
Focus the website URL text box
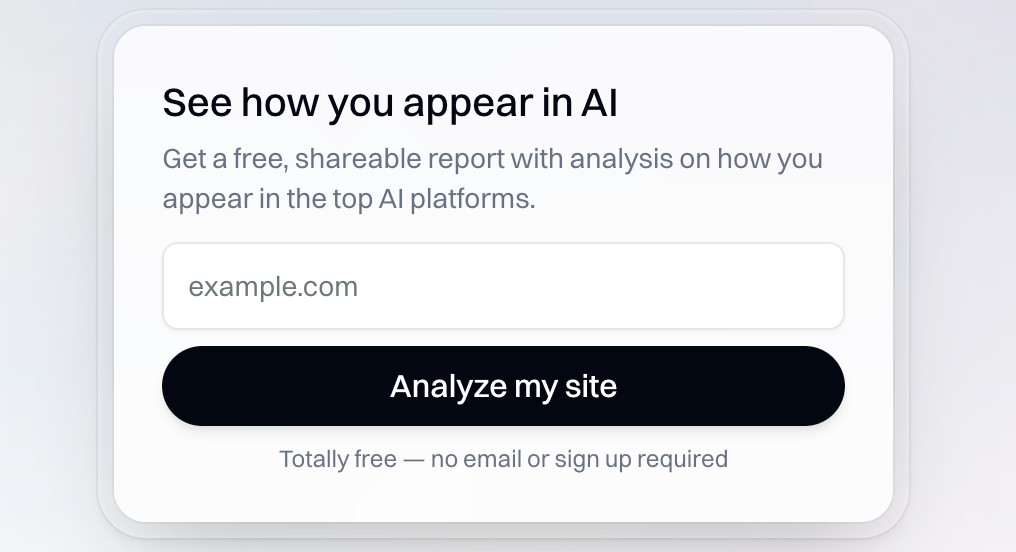[503, 287]
